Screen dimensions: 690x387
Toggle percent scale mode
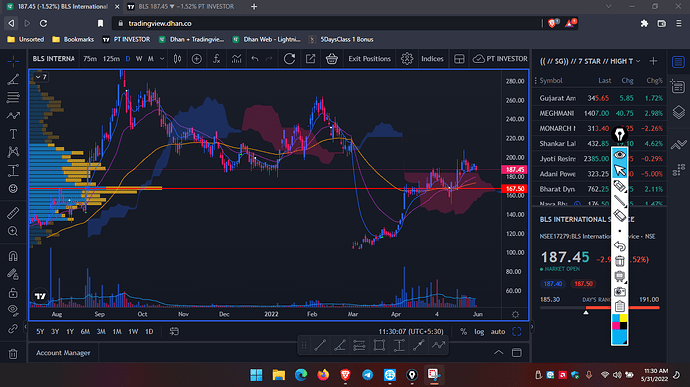coord(463,332)
